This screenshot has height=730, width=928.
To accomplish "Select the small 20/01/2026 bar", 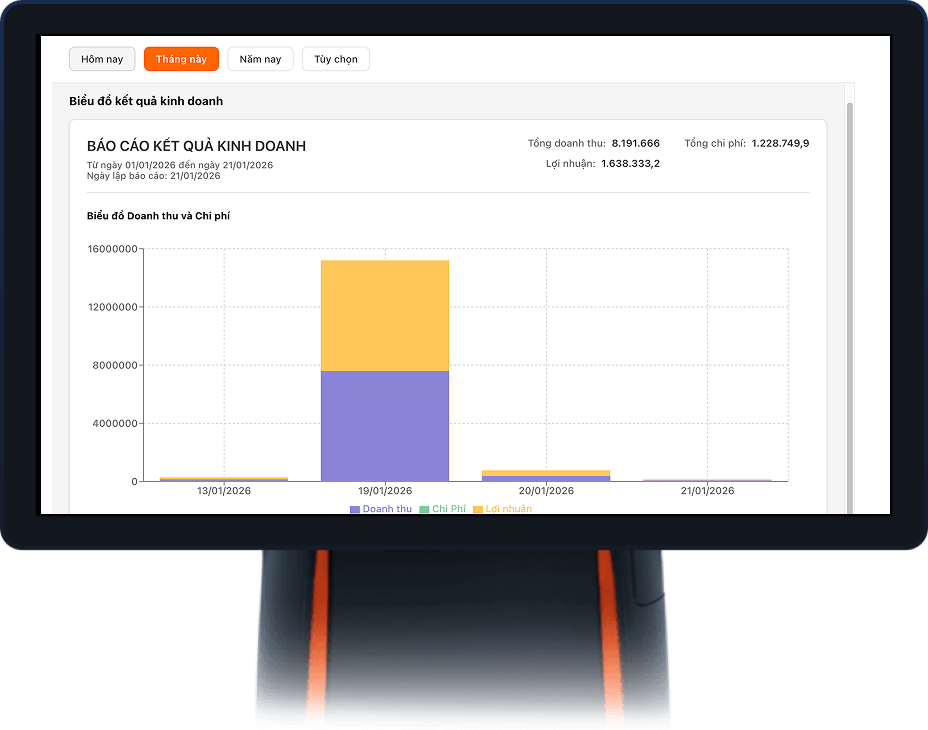I will coord(546,476).
